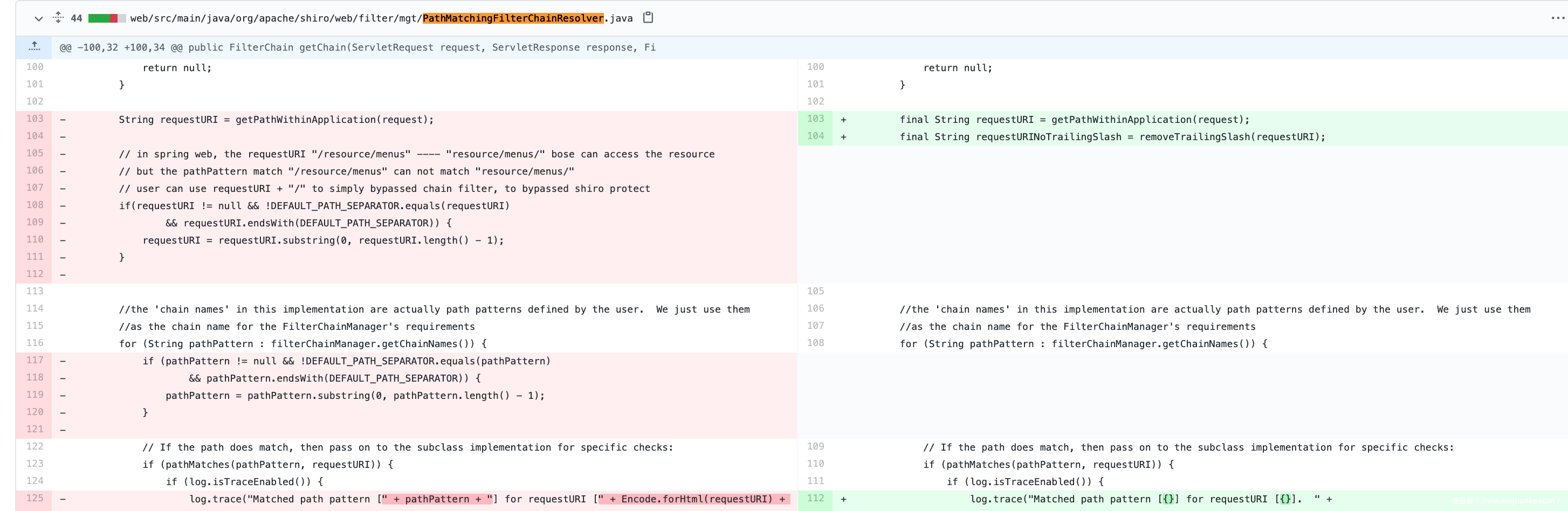Click unchanged line number 108 on right side
Viewport: 1568px width, 511px height.
[x=815, y=343]
